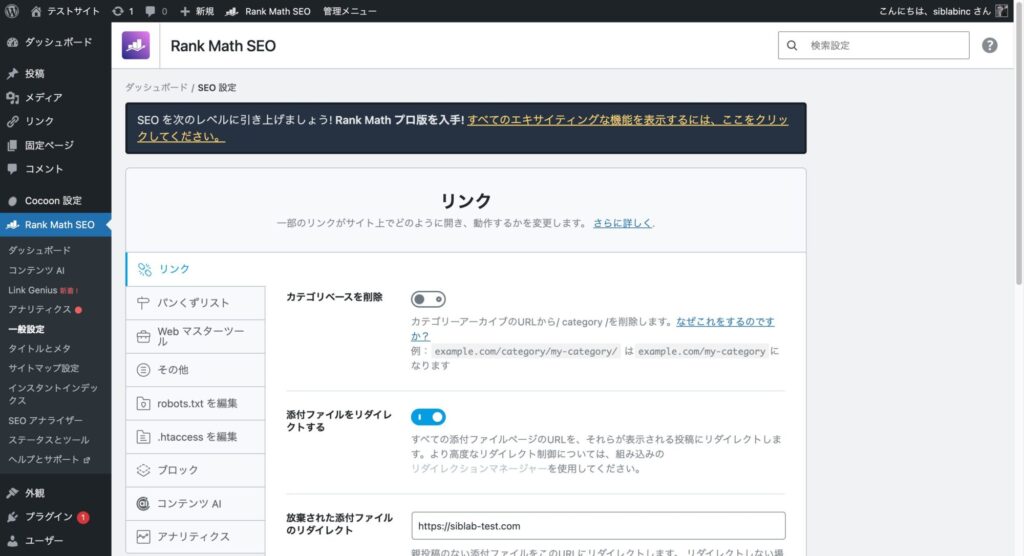Toggle 添付ファイルをリダイレクトする switch off
The image size is (1024, 556).
pyautogui.click(x=428, y=416)
